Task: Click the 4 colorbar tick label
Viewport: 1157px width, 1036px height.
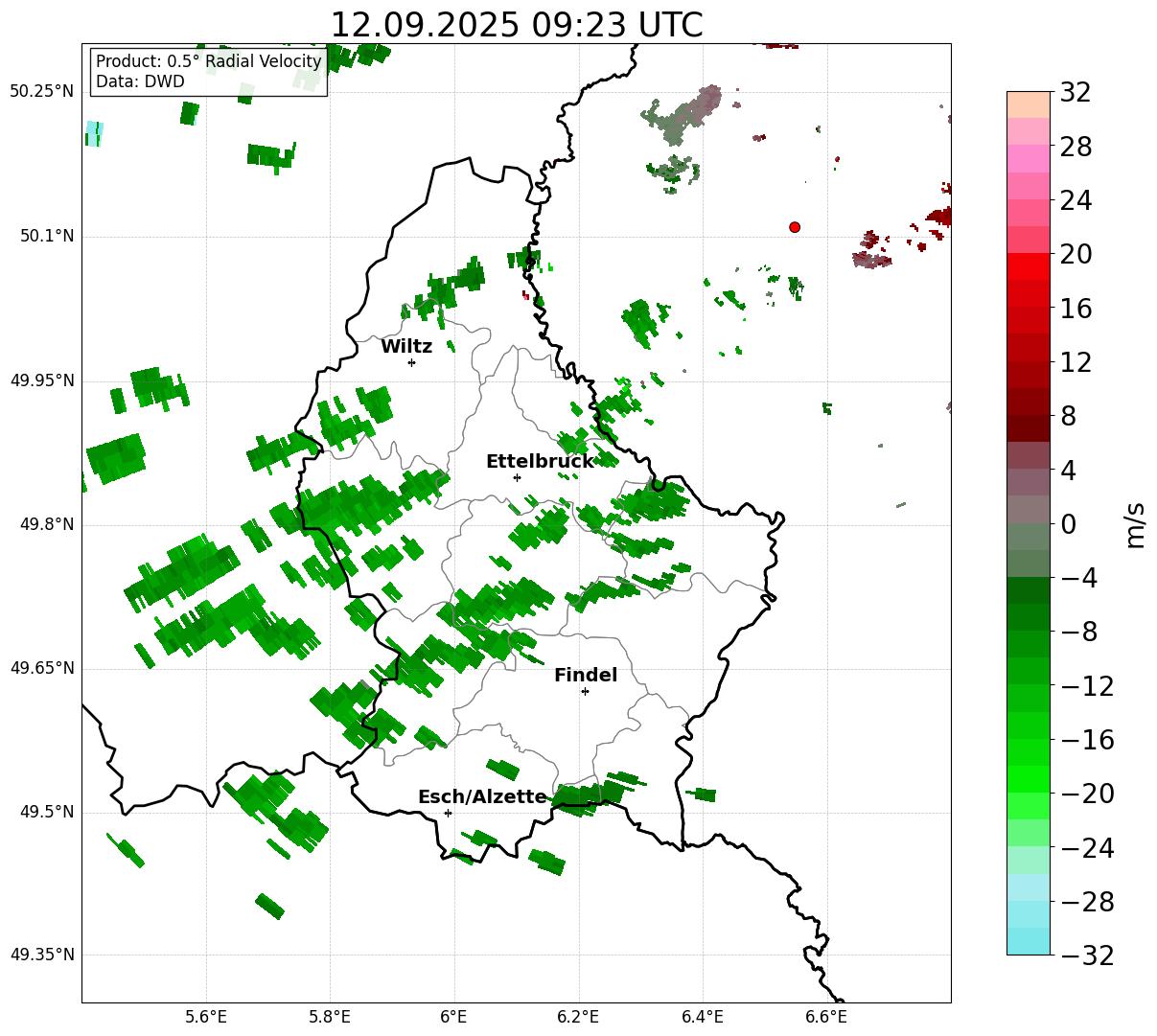Action: [1068, 471]
